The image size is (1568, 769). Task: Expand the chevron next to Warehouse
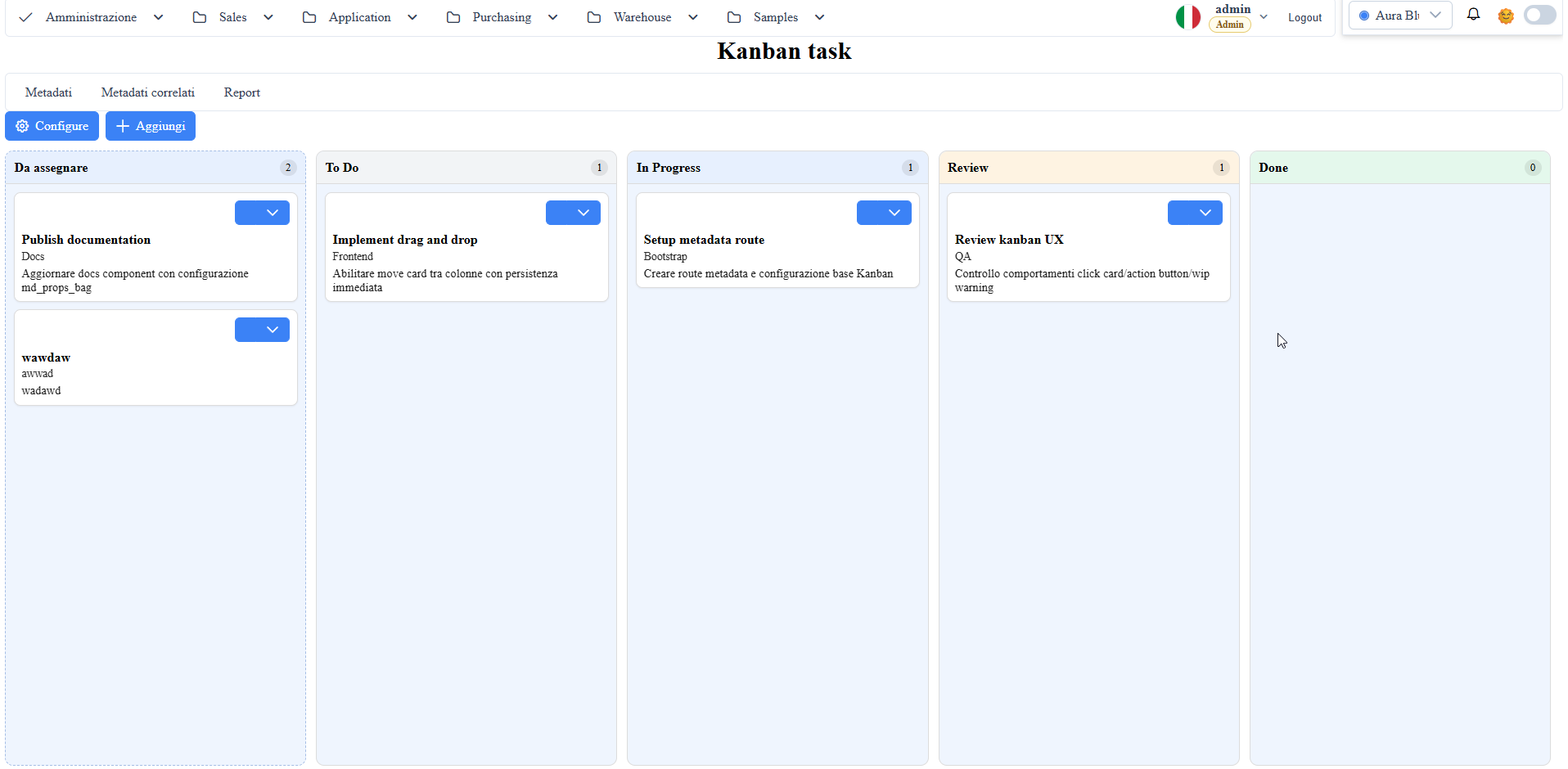[x=693, y=17]
